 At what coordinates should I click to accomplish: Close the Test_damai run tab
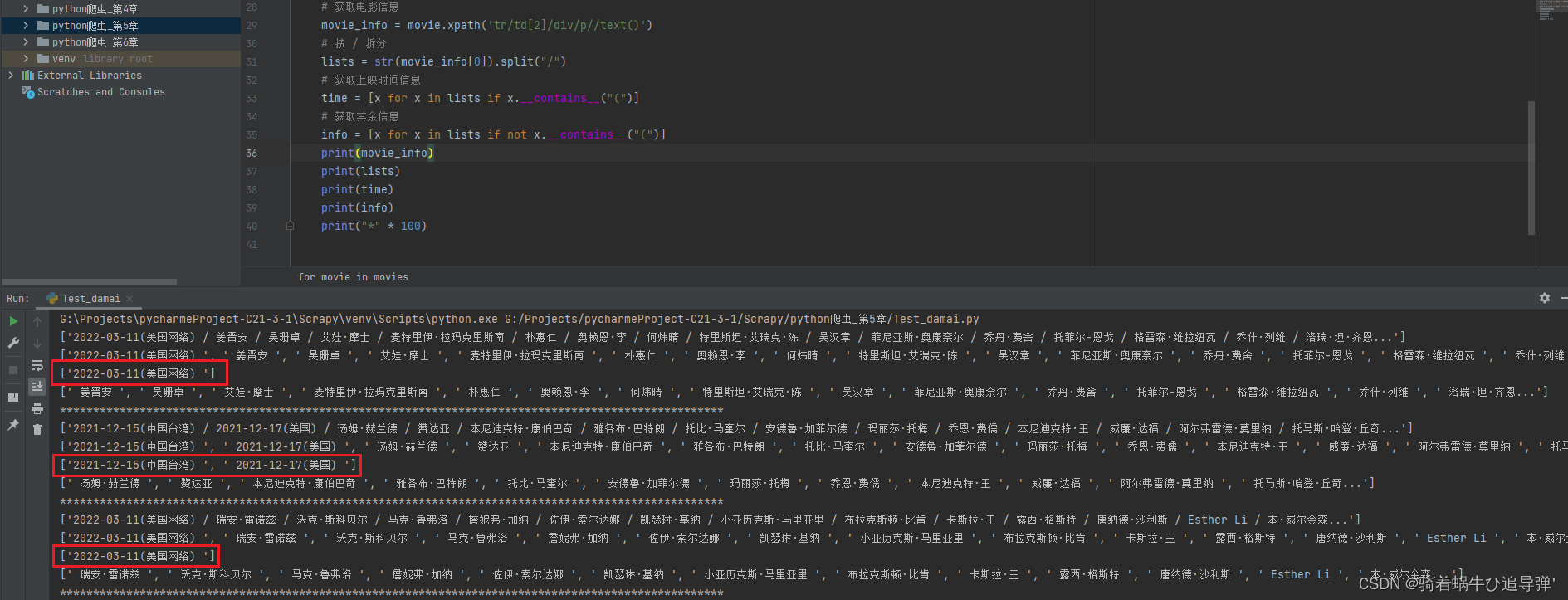(x=129, y=299)
